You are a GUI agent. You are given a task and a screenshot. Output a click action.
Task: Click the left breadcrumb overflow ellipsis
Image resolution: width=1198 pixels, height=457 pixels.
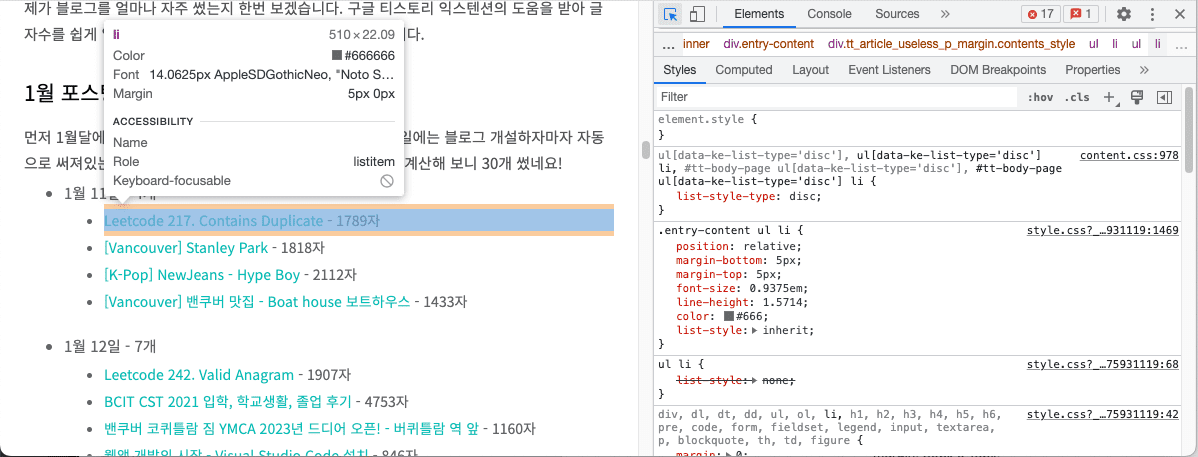click(x=668, y=44)
